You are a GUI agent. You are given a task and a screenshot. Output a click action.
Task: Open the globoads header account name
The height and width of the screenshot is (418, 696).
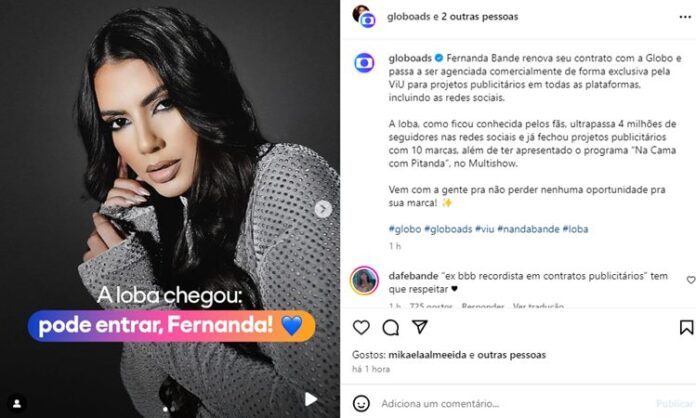[x=408, y=17]
